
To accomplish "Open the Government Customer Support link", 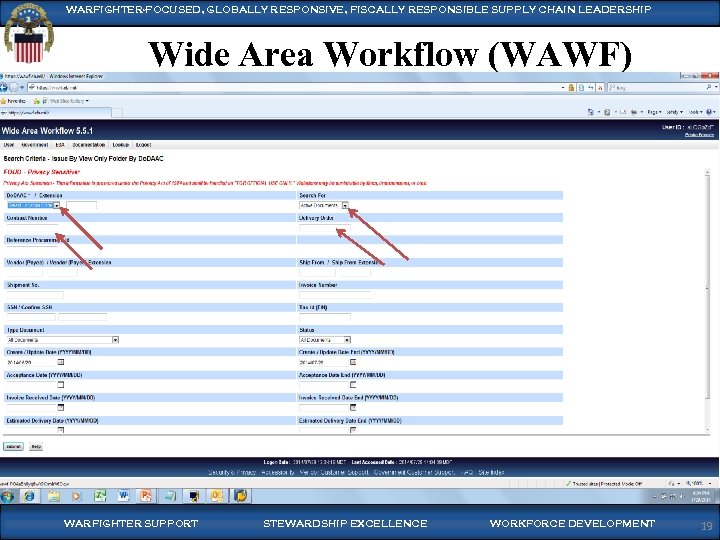I will coord(414,472).
